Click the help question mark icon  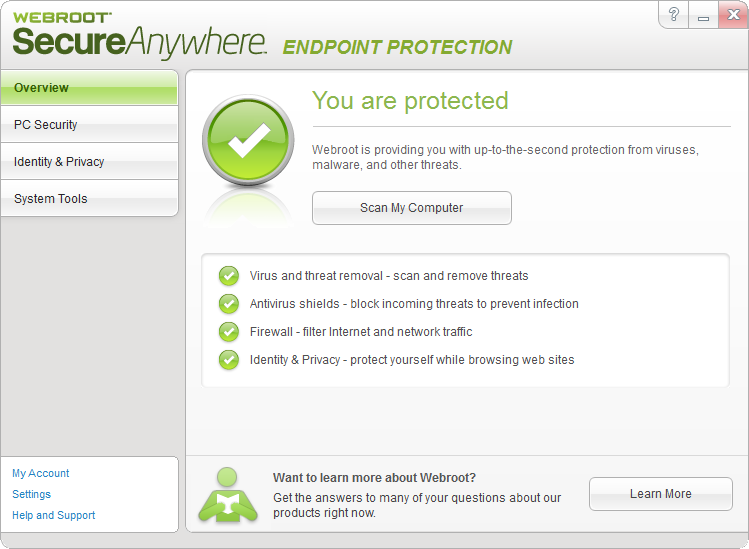pyautogui.click(x=674, y=15)
